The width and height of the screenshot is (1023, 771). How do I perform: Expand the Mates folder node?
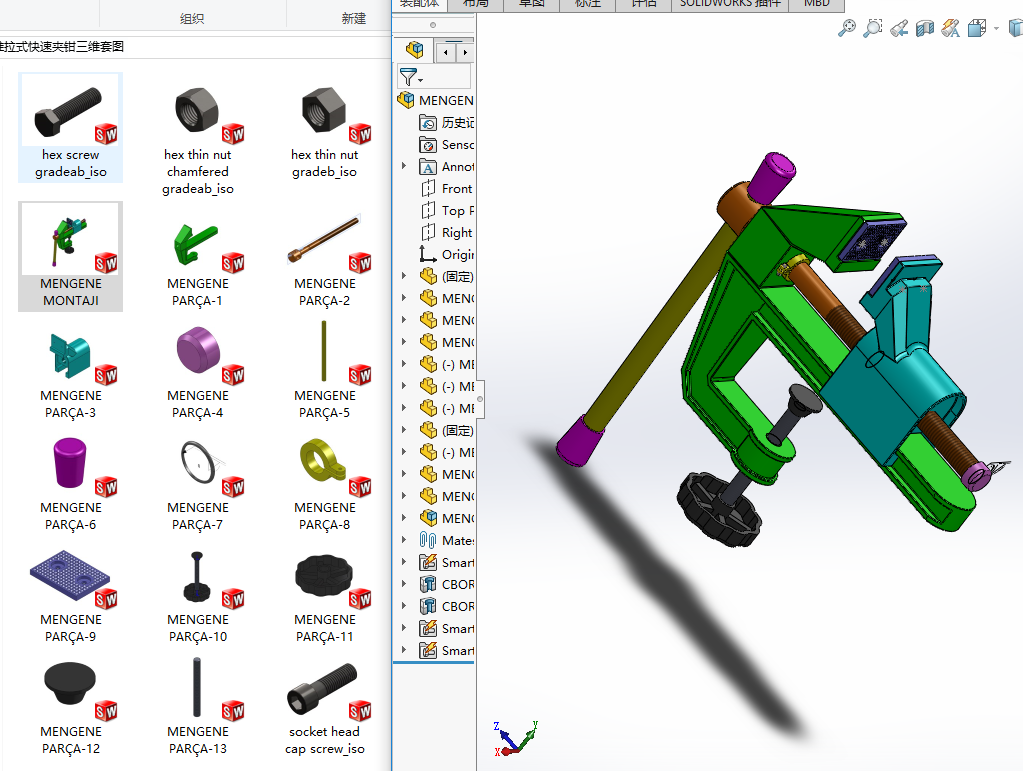(404, 540)
